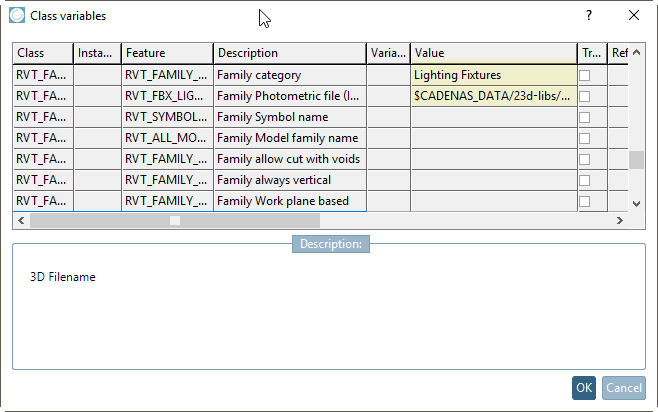Check the box for Family always vertical
This screenshot has height=412, width=658.
point(585,180)
